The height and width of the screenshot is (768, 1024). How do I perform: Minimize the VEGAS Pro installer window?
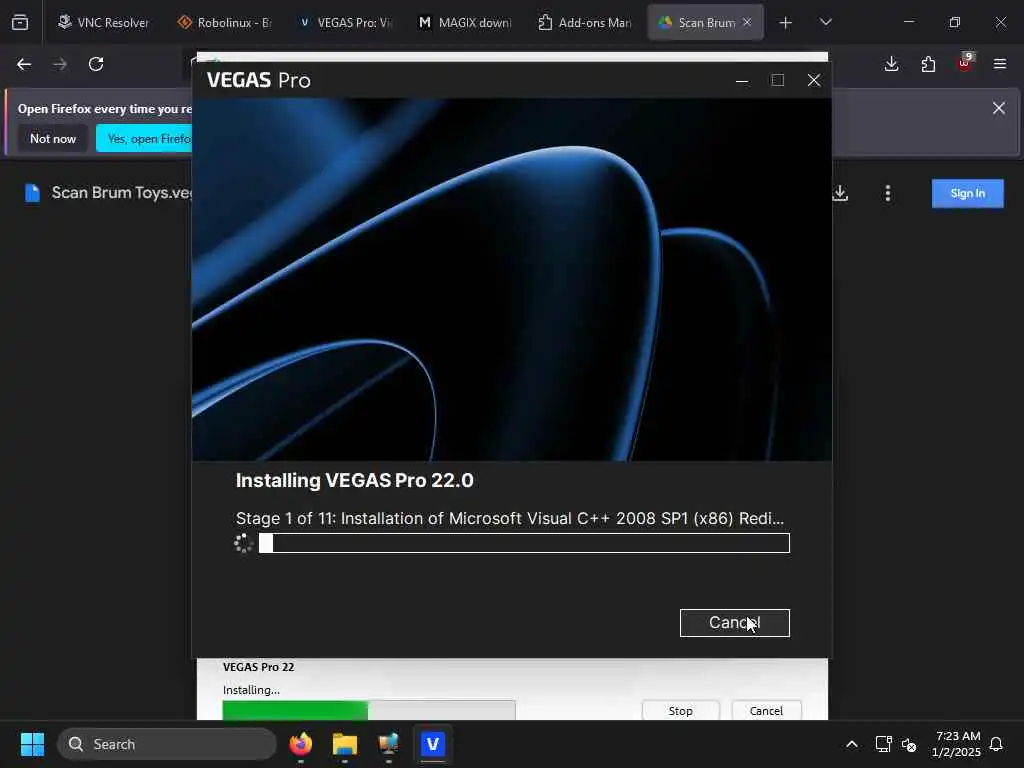742,80
